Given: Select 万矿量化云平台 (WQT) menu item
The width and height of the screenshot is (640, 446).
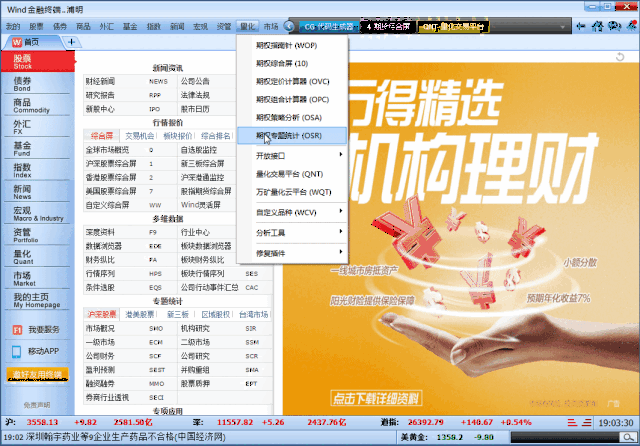Looking at the screenshot, I should (x=292, y=192).
